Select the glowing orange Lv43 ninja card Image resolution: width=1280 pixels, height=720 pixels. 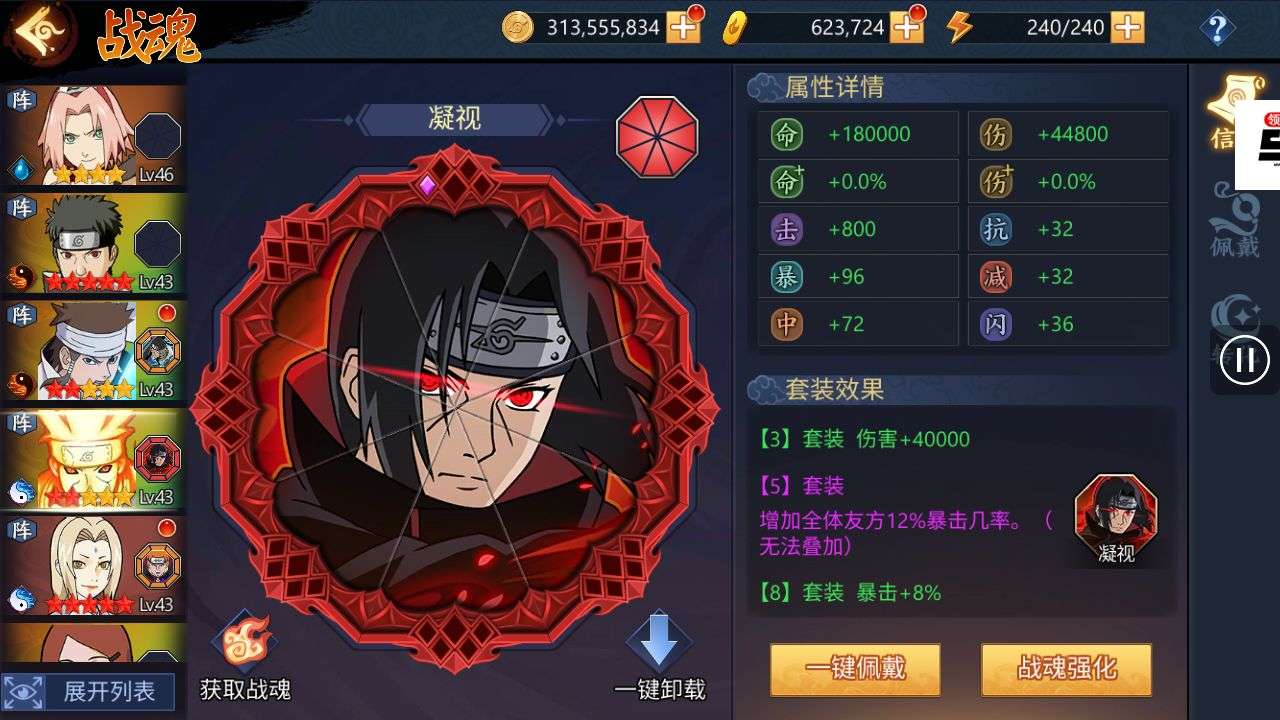click(x=93, y=459)
